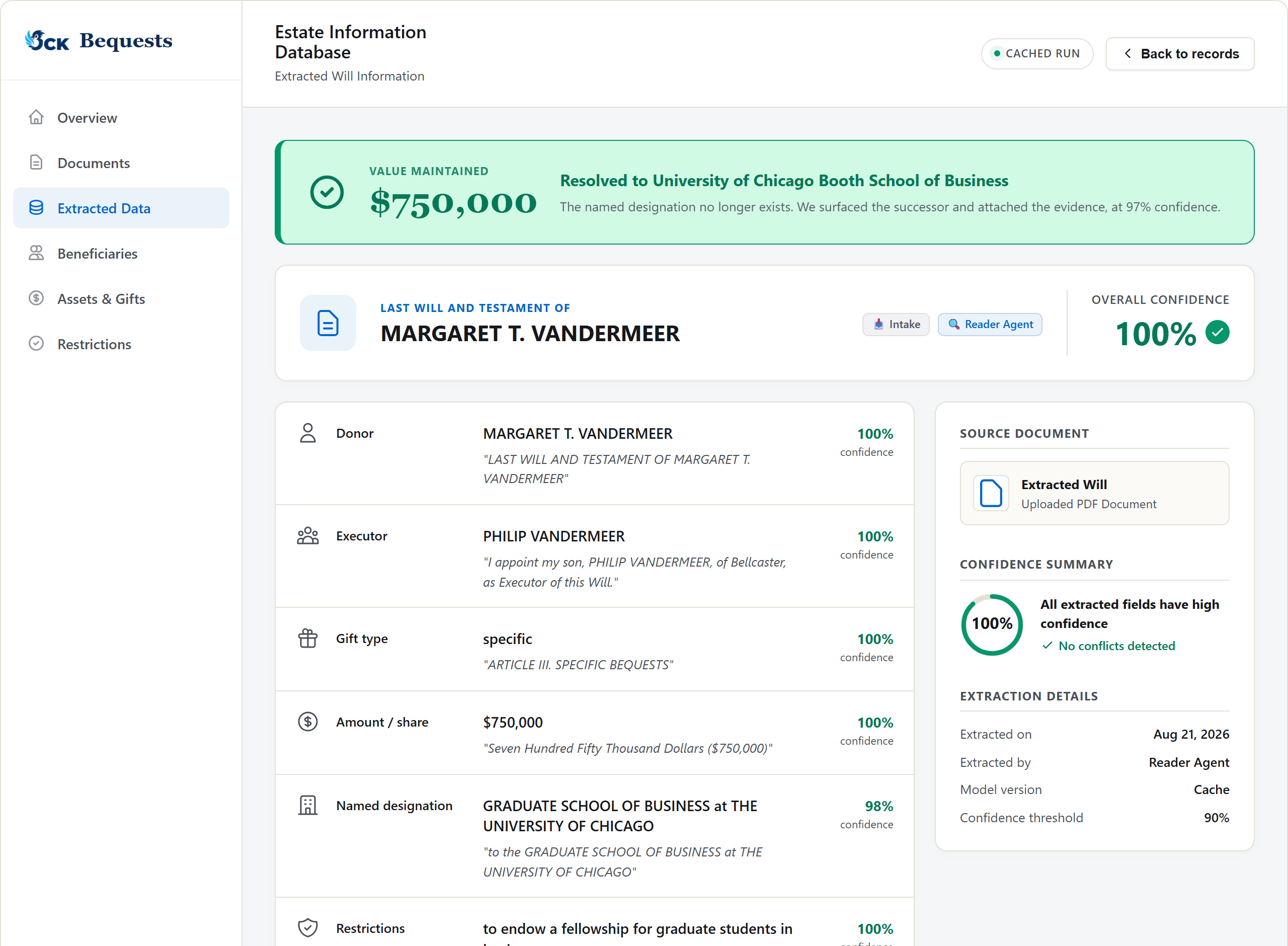Click the Amount / share 100% confidence
The height and width of the screenshot is (946, 1288).
(x=875, y=723)
